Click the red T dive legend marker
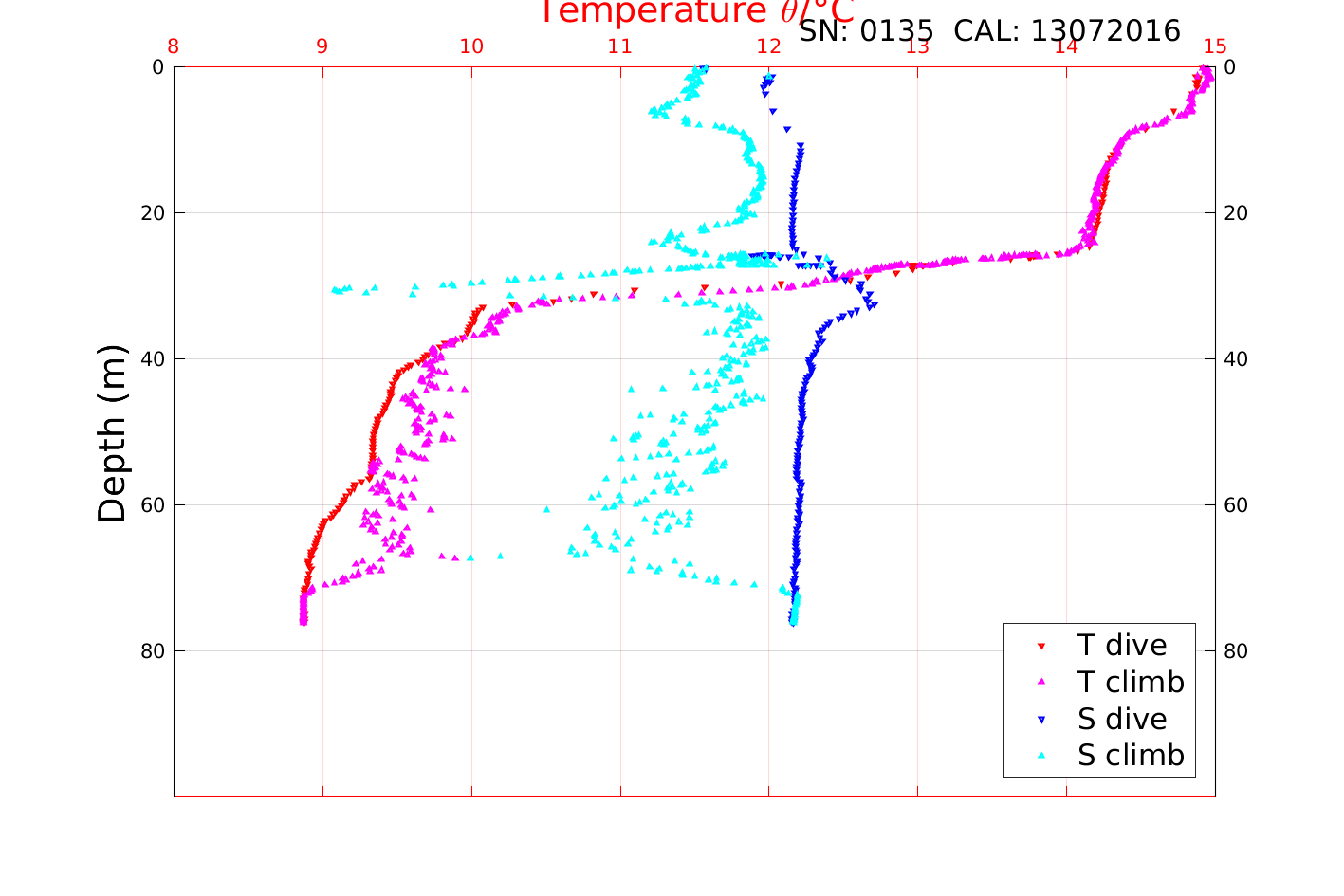 point(1040,646)
